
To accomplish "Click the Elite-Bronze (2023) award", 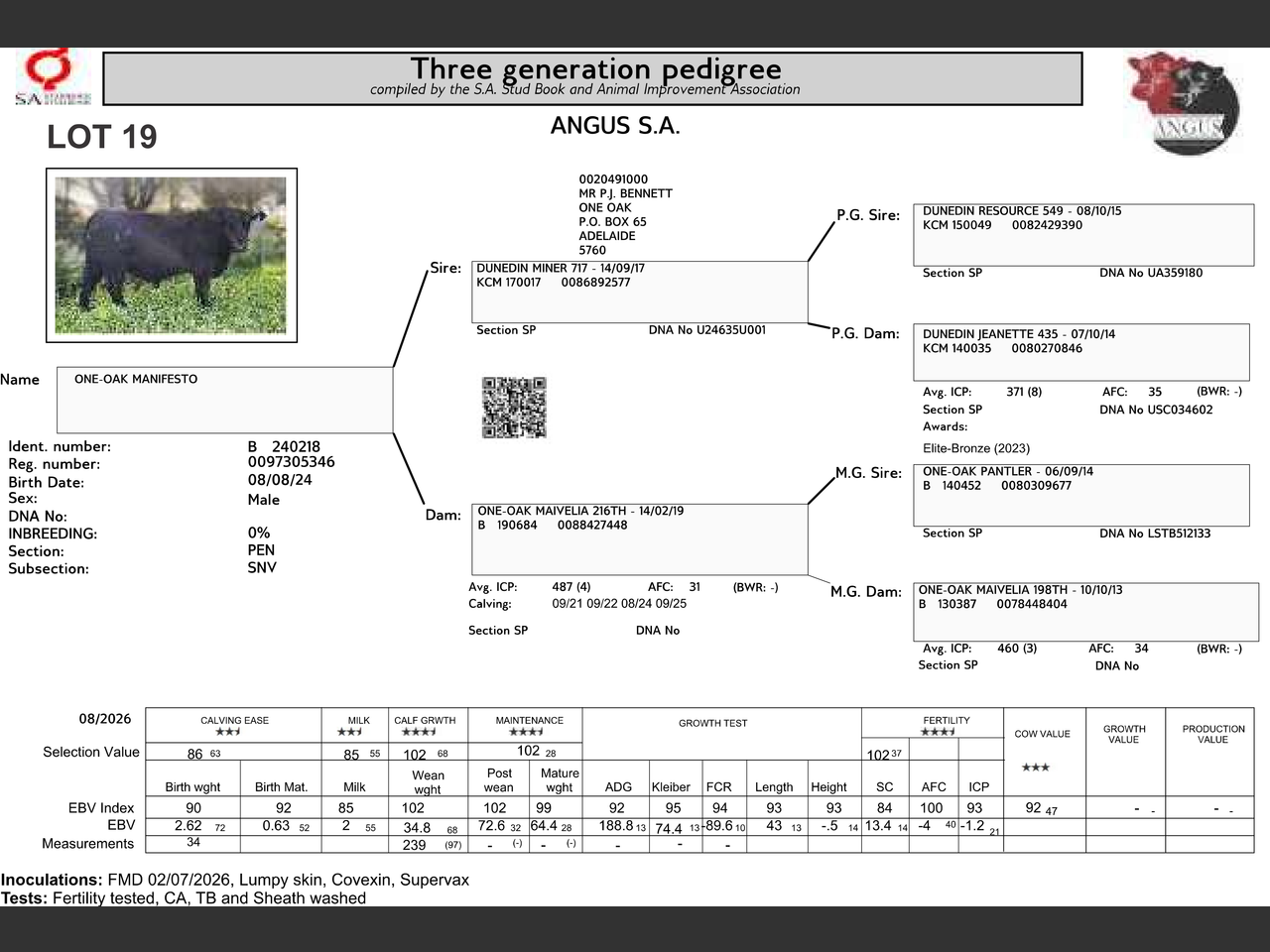I will (976, 448).
